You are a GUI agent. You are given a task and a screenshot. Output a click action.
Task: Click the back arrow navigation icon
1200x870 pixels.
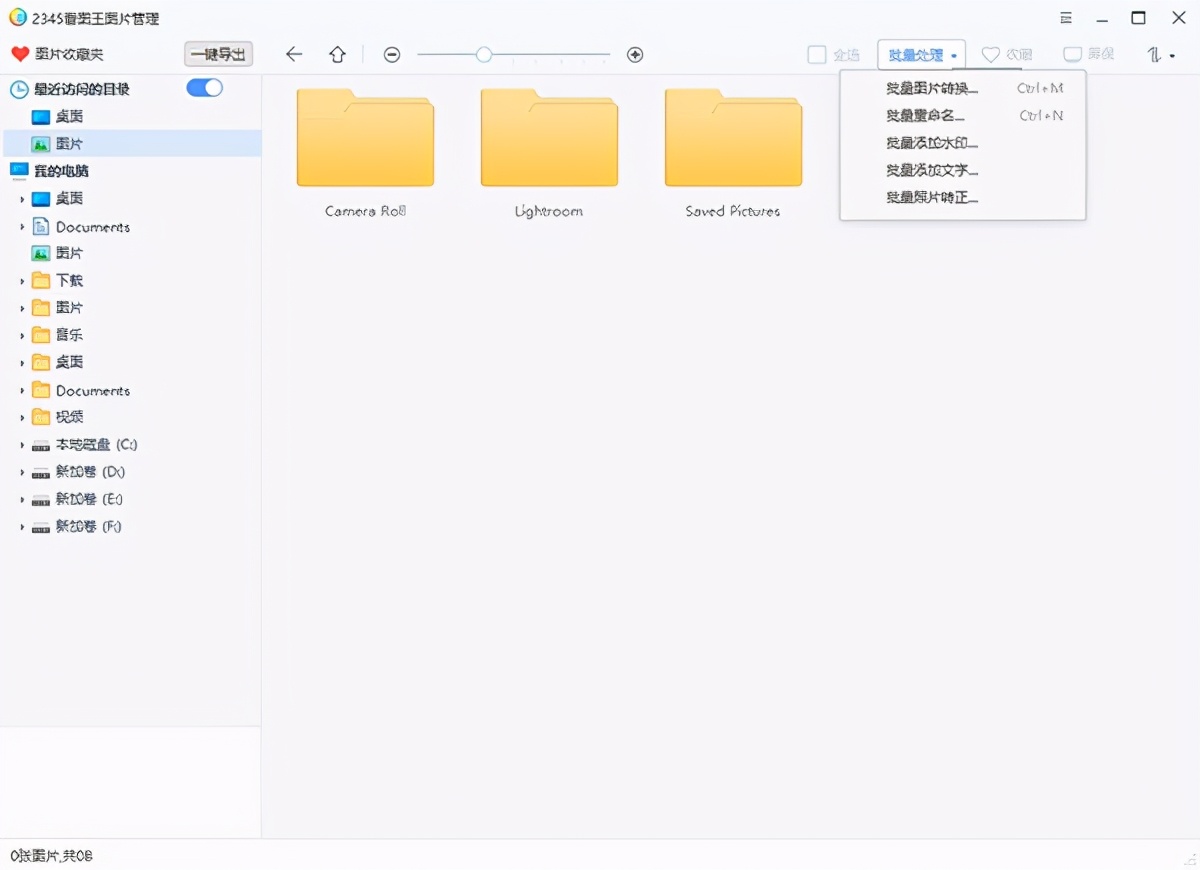click(x=293, y=55)
